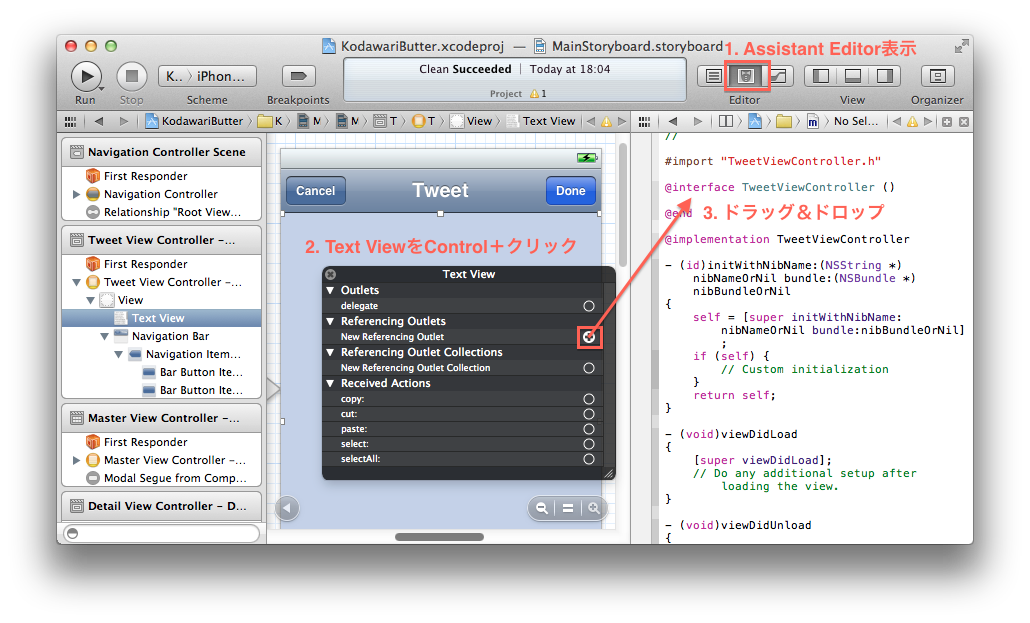Select the View segment in the jump bar
The image size is (1030, 623).
(x=473, y=121)
